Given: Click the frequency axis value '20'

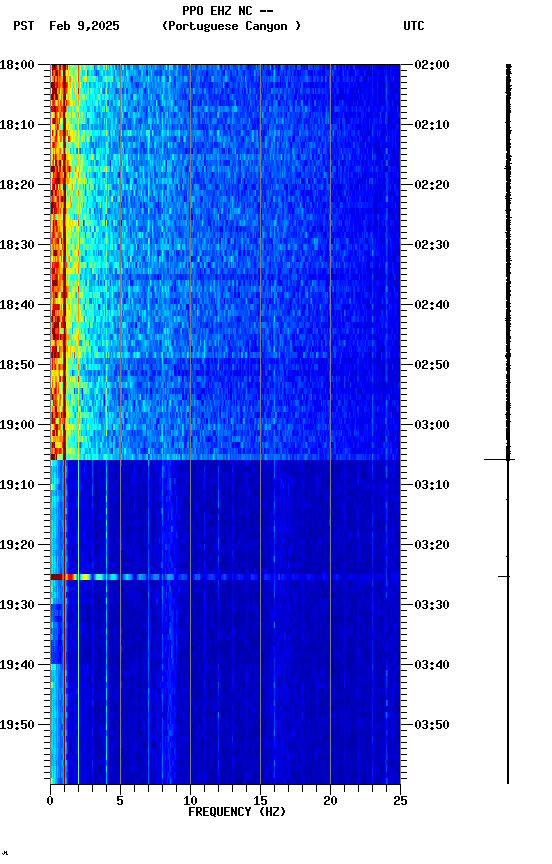Looking at the screenshot, I should (x=330, y=801).
